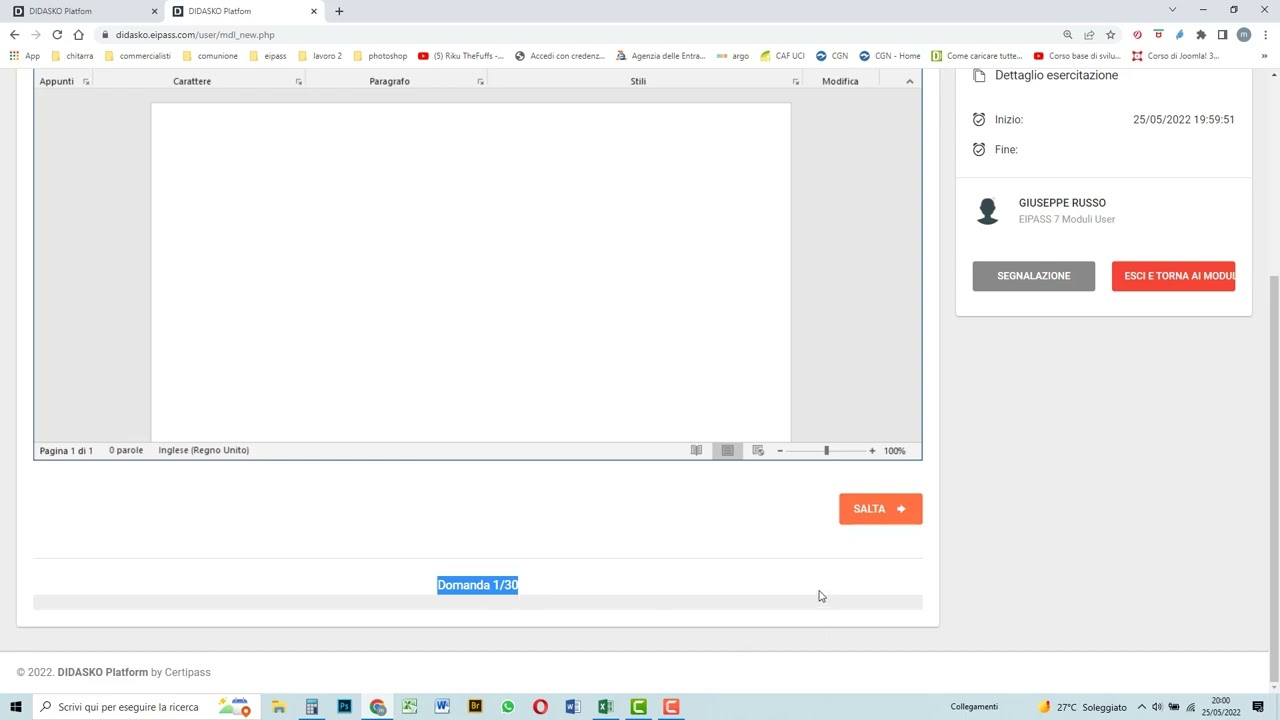The height and width of the screenshot is (720, 1280).
Task: Switch Word to Read Mode view
Action: [x=696, y=451]
